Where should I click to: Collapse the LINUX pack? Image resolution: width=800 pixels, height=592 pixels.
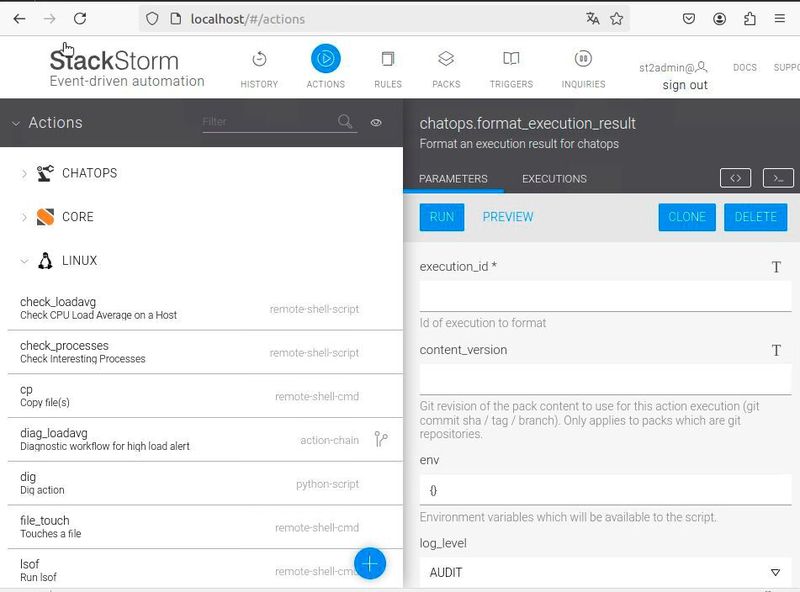point(24,261)
